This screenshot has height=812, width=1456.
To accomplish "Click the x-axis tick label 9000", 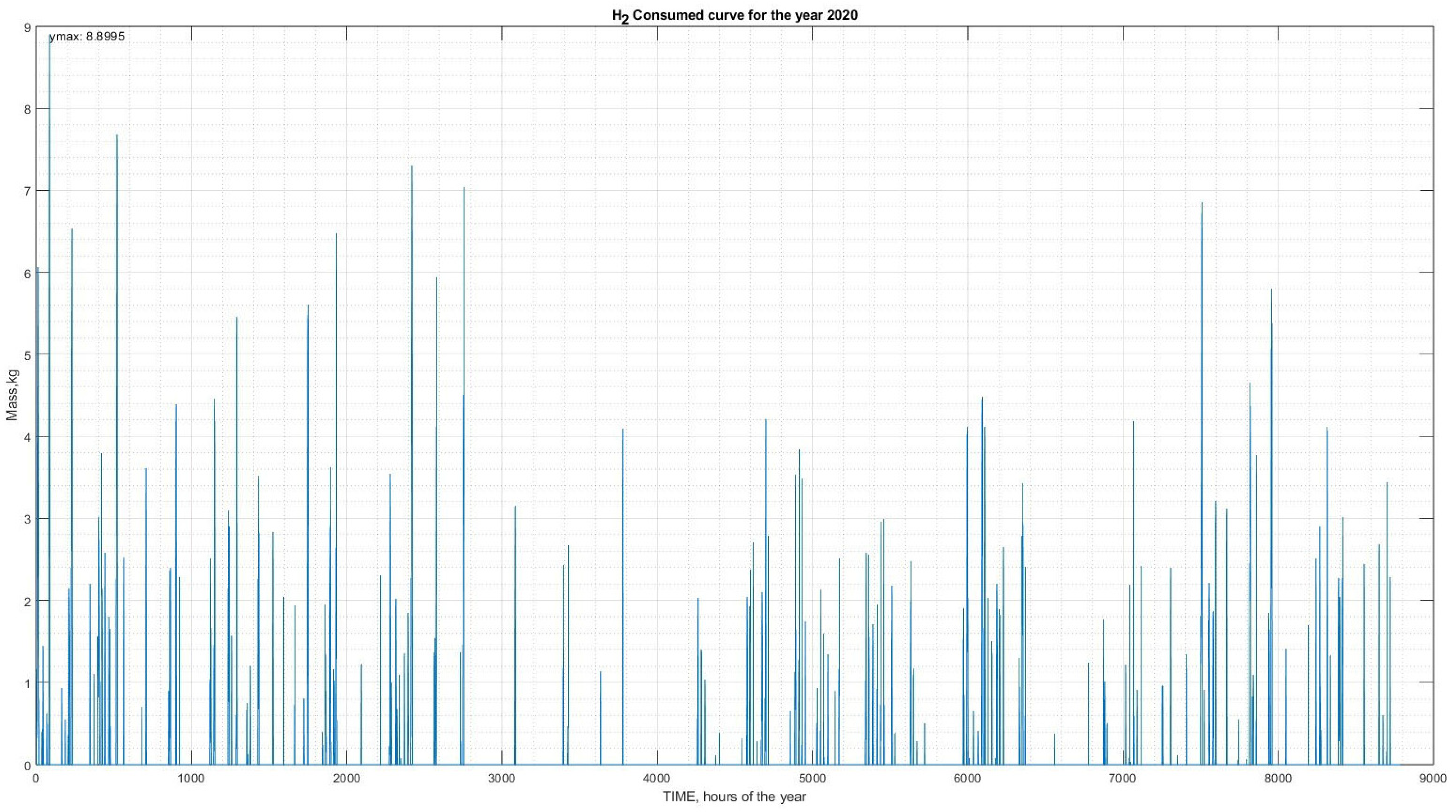I will point(1433,778).
